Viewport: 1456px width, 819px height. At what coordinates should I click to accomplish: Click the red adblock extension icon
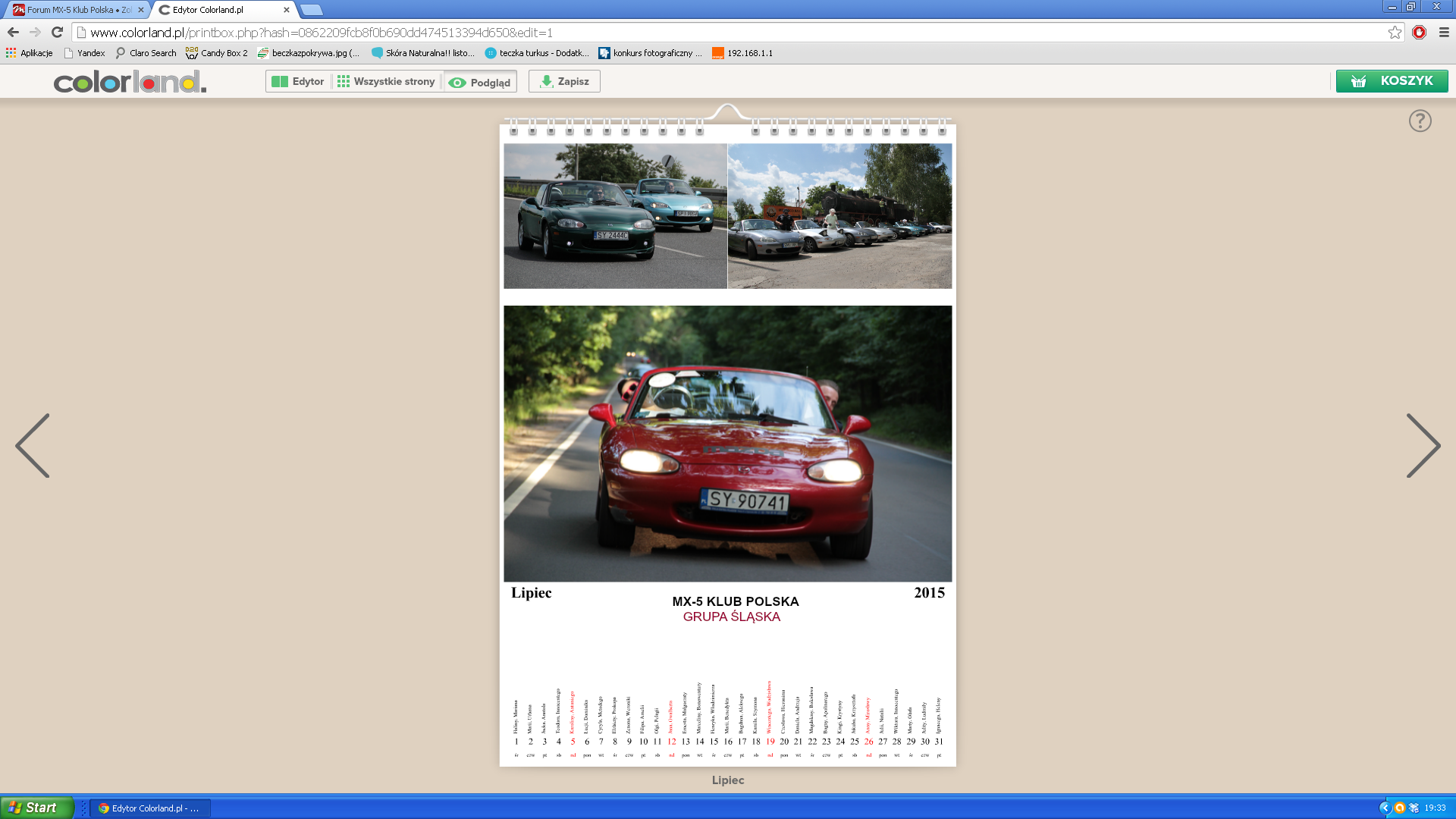click(x=1419, y=33)
